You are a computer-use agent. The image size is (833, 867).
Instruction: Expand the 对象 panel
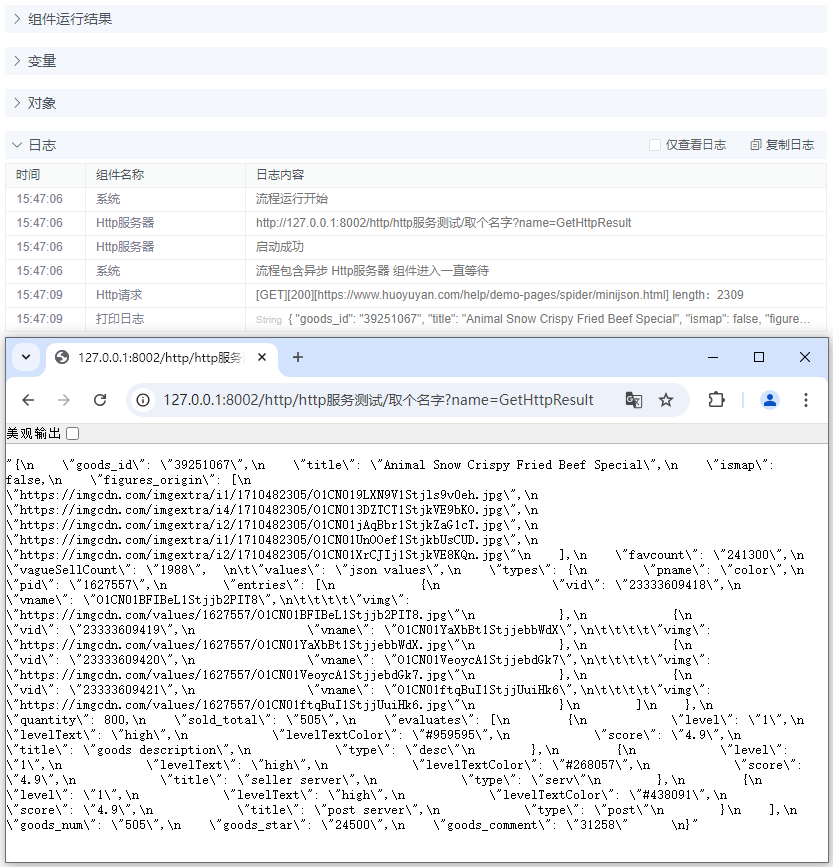point(45,102)
